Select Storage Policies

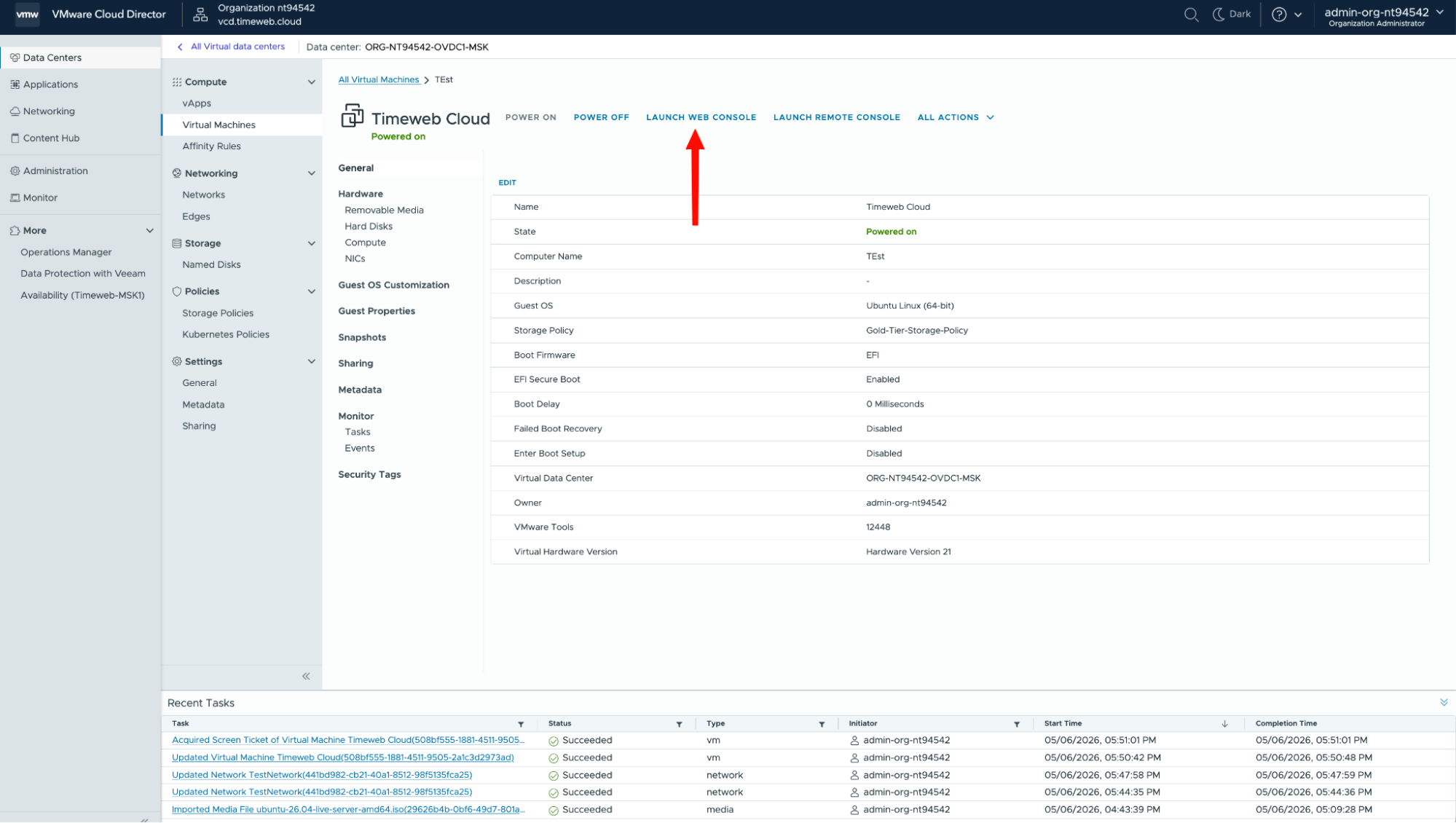(218, 313)
